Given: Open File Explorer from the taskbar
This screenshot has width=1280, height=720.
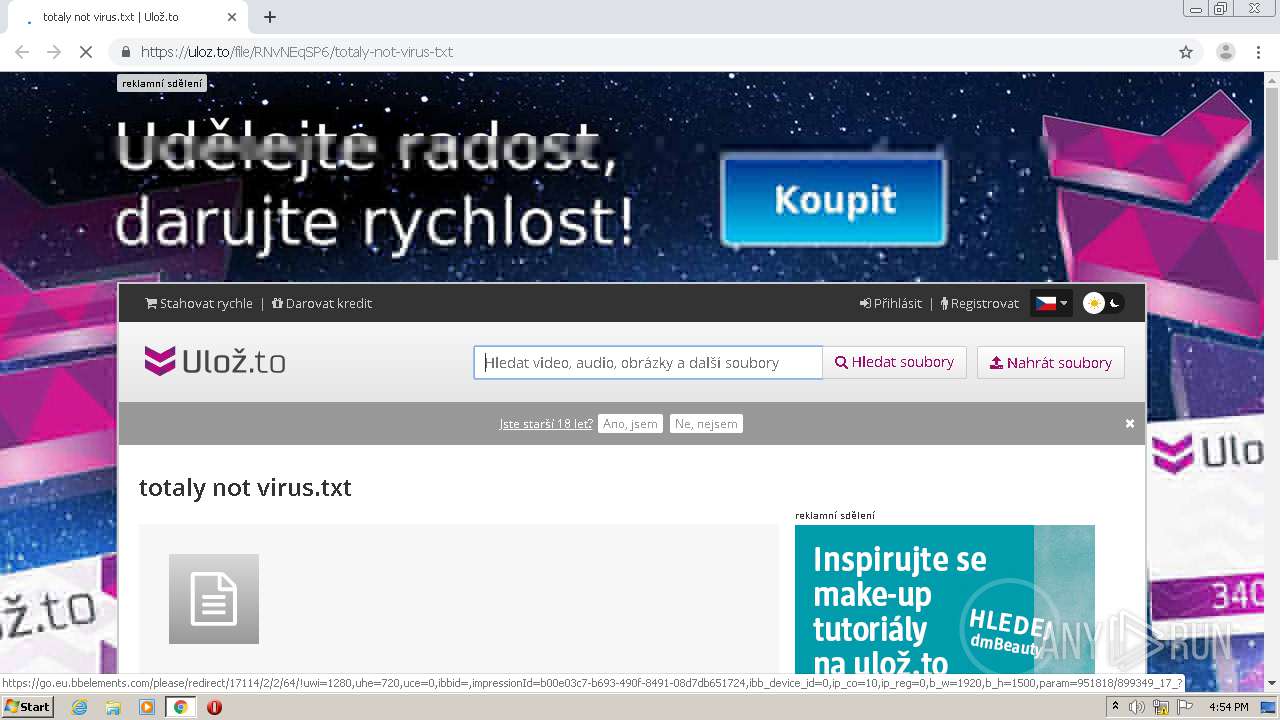Looking at the screenshot, I should [x=113, y=707].
